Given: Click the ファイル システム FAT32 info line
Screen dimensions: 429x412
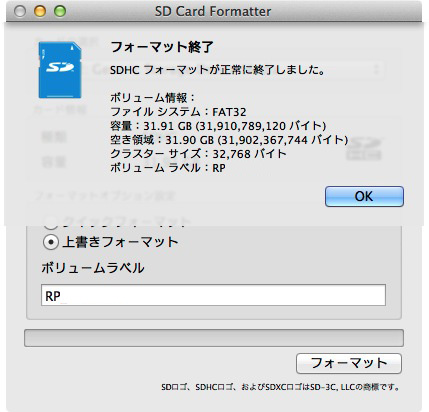Looking at the screenshot, I should click(178, 112).
